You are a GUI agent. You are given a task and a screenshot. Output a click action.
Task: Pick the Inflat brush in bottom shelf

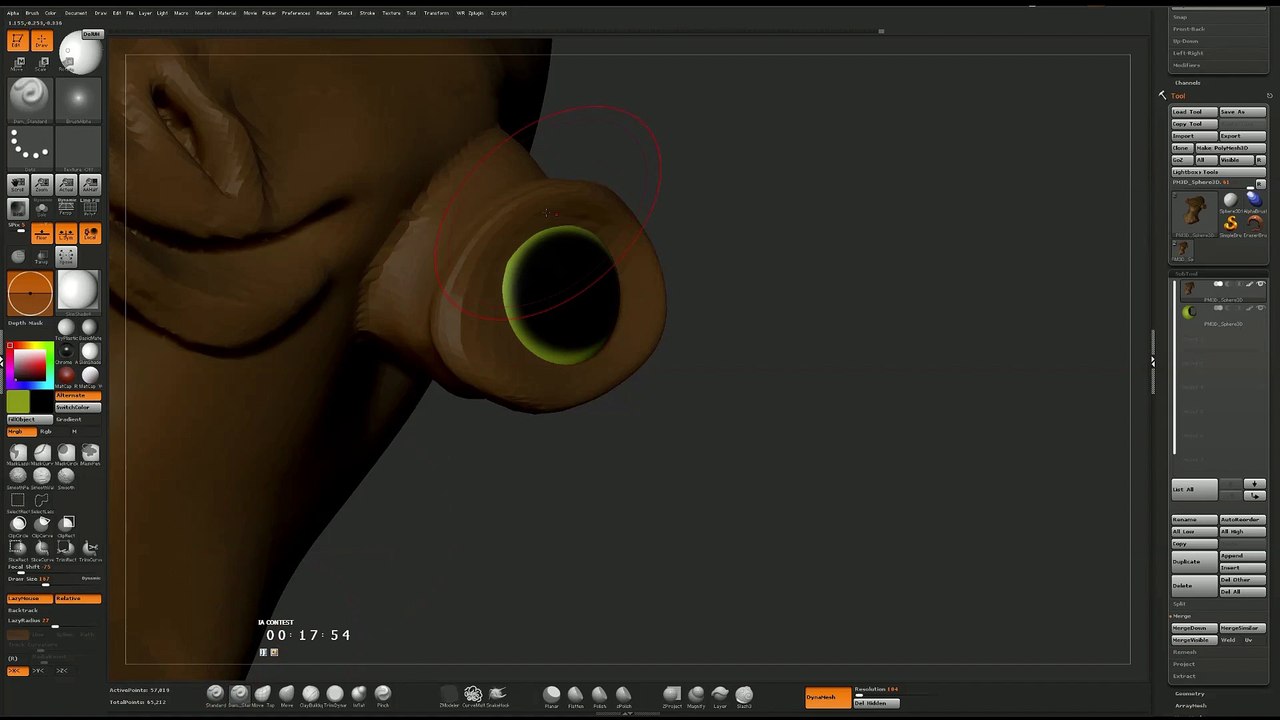click(359, 695)
